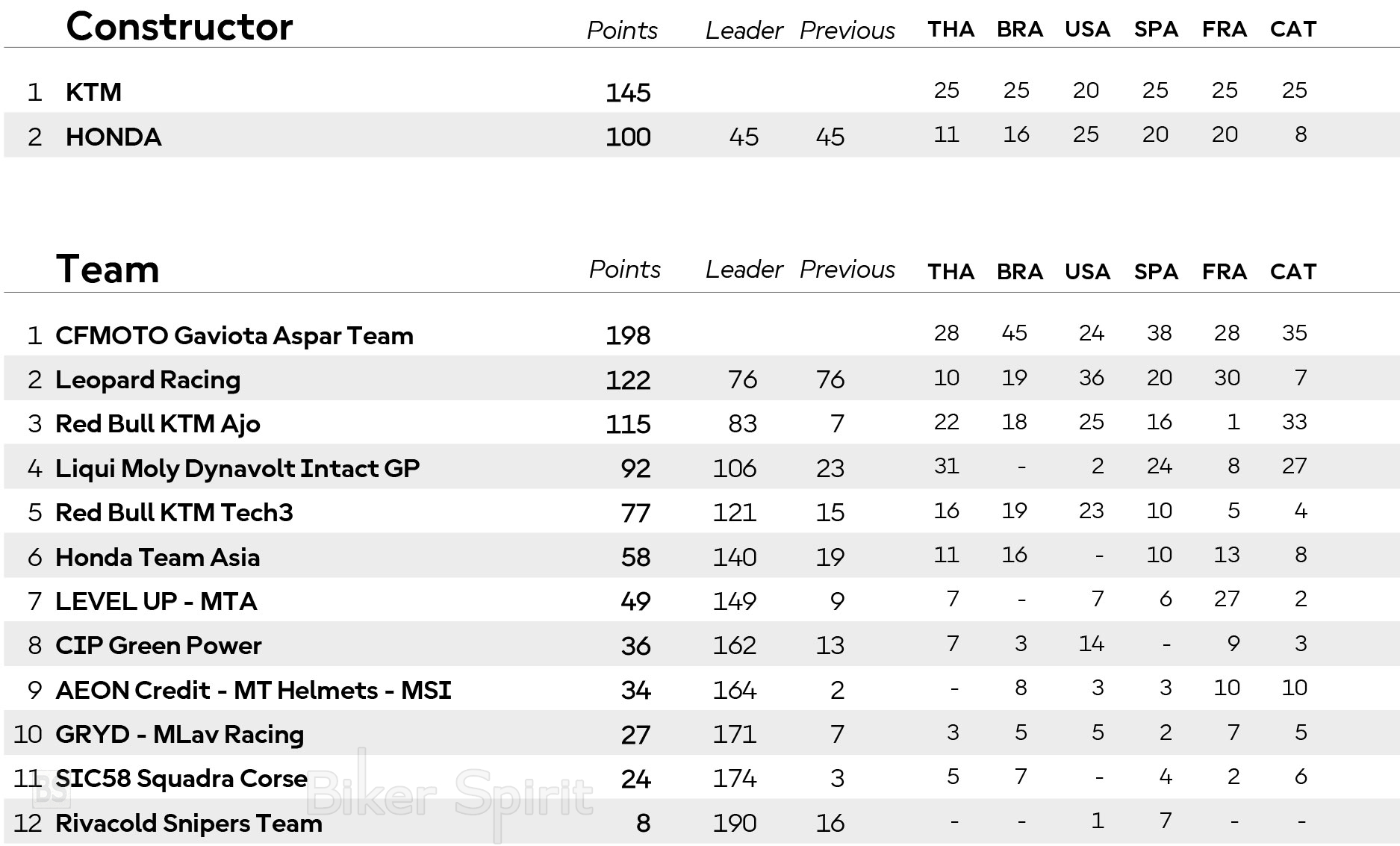
Task: Click the Biker Spirit watermark text
Action: tap(450, 794)
